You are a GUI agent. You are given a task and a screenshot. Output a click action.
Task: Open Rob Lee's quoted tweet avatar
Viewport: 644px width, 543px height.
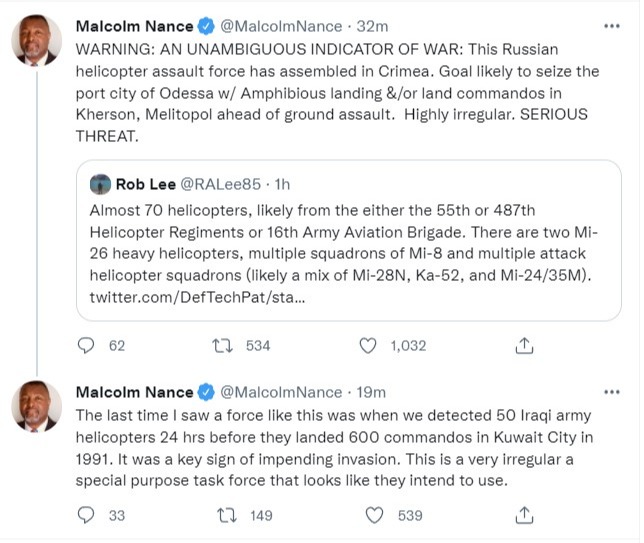pos(100,185)
